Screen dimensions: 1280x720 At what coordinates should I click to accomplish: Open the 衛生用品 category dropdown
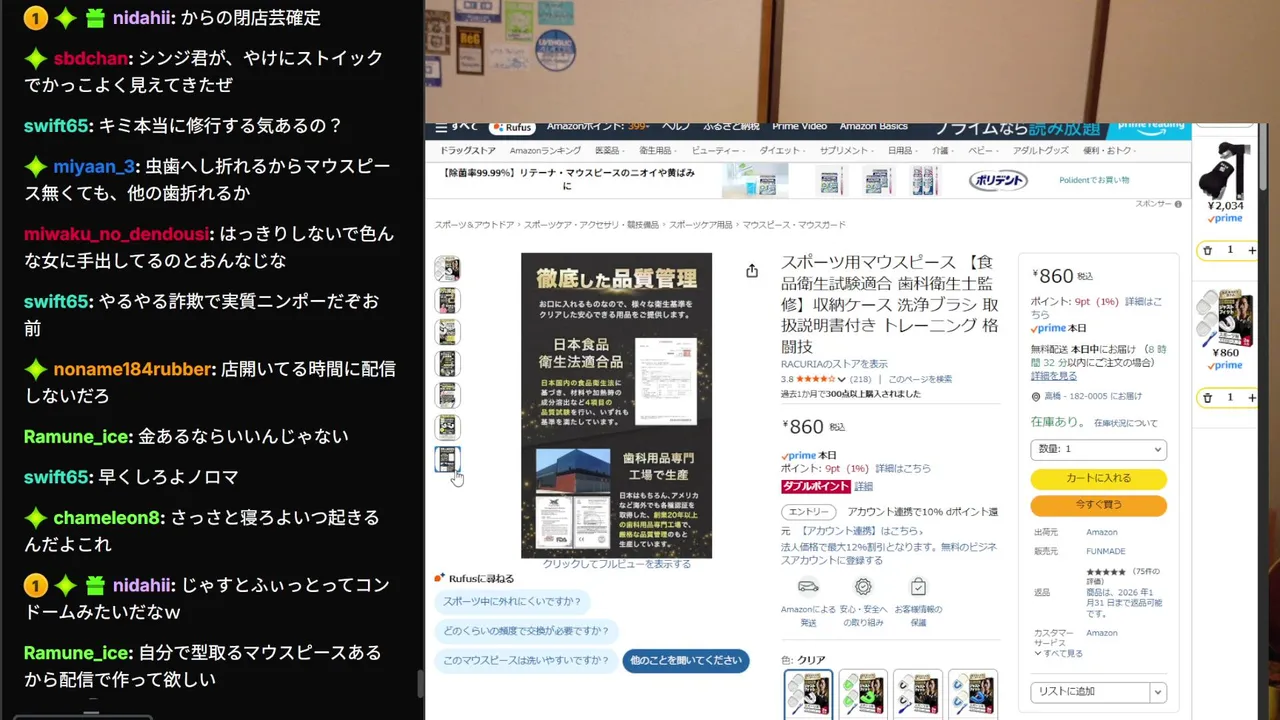tap(656, 150)
